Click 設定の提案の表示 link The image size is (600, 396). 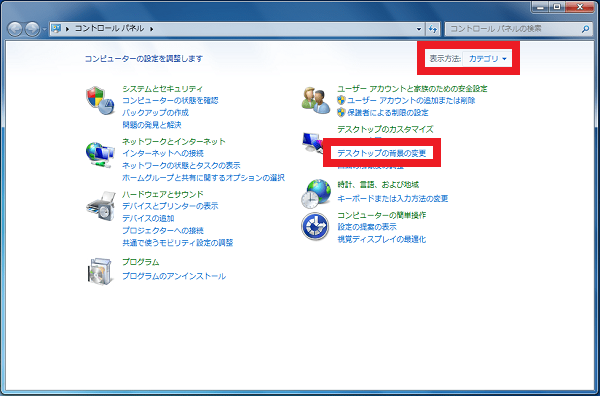point(367,227)
